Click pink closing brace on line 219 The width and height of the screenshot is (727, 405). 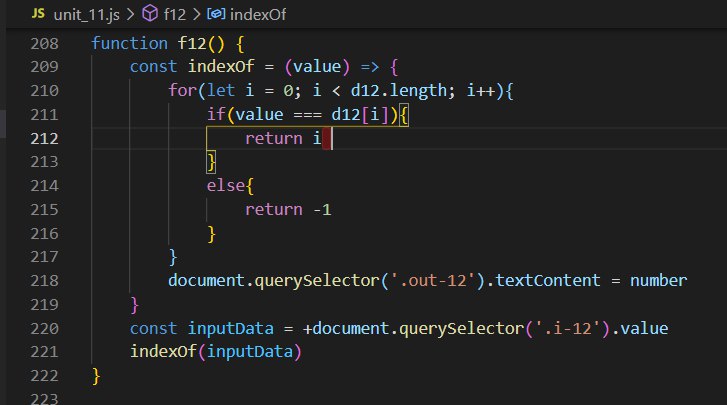pos(134,305)
